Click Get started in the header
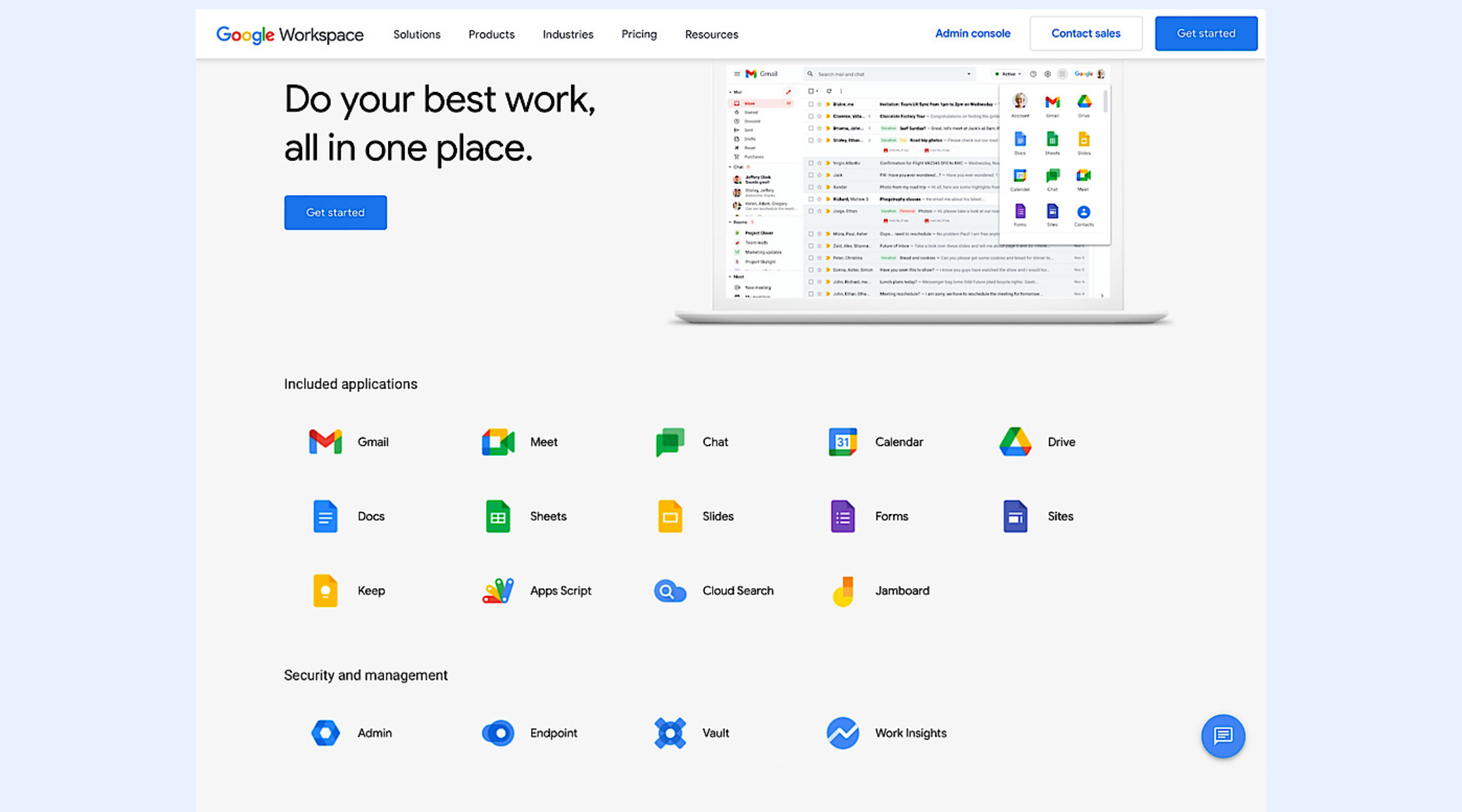1462x812 pixels. coord(1206,33)
